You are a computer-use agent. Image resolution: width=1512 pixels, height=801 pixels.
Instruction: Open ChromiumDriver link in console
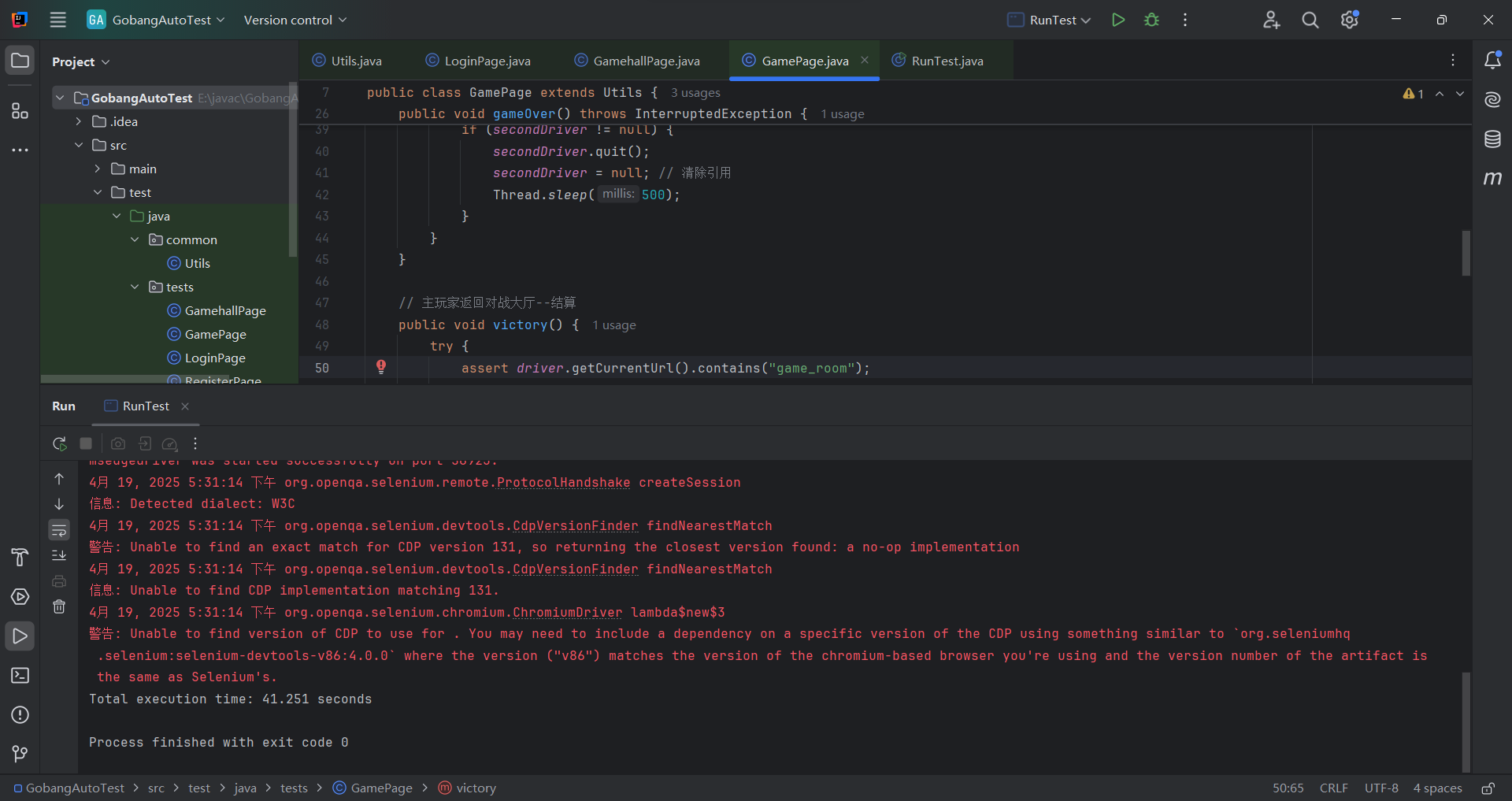567,612
